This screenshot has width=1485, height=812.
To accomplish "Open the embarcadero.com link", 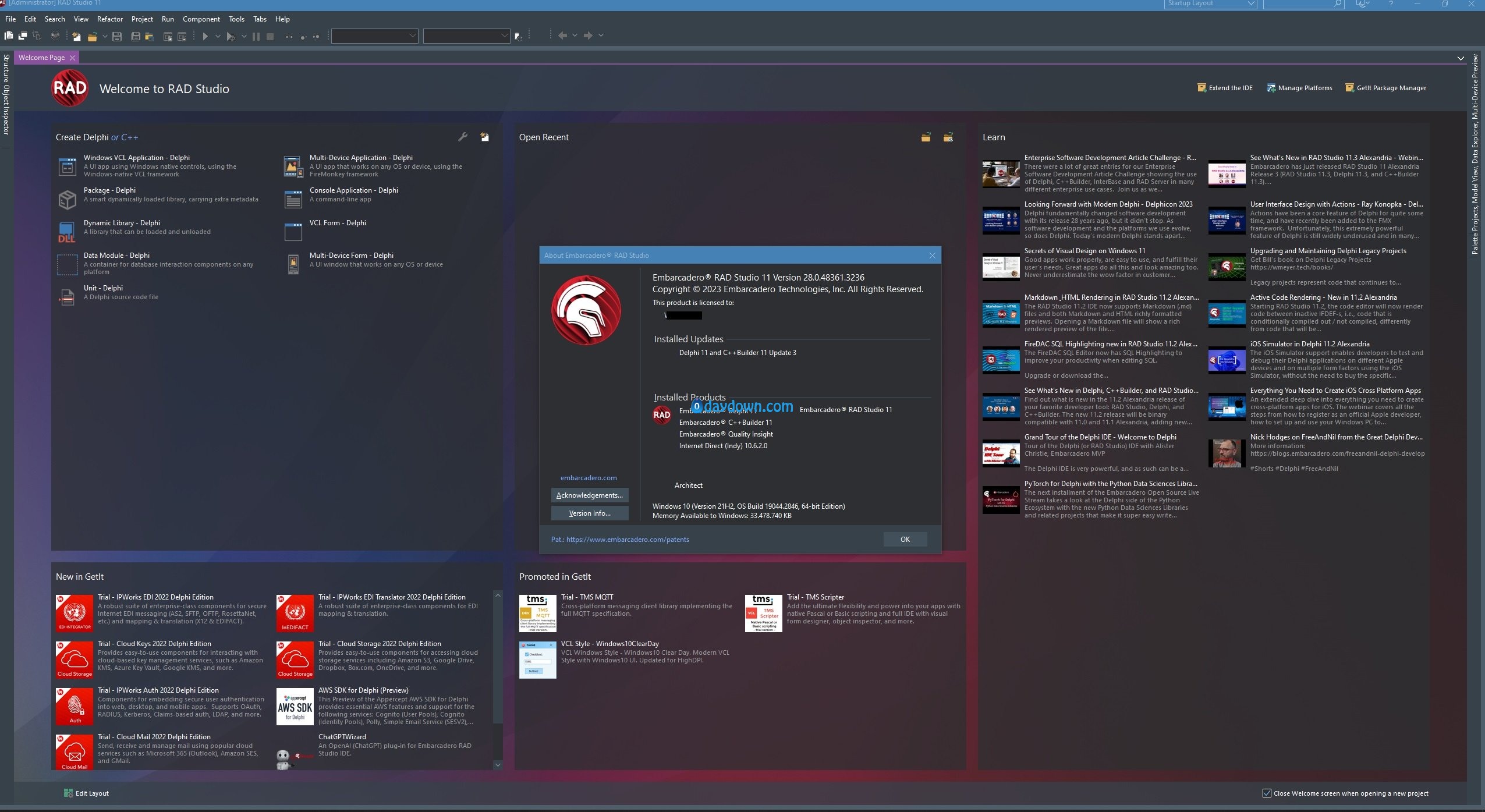I will pyautogui.click(x=589, y=478).
